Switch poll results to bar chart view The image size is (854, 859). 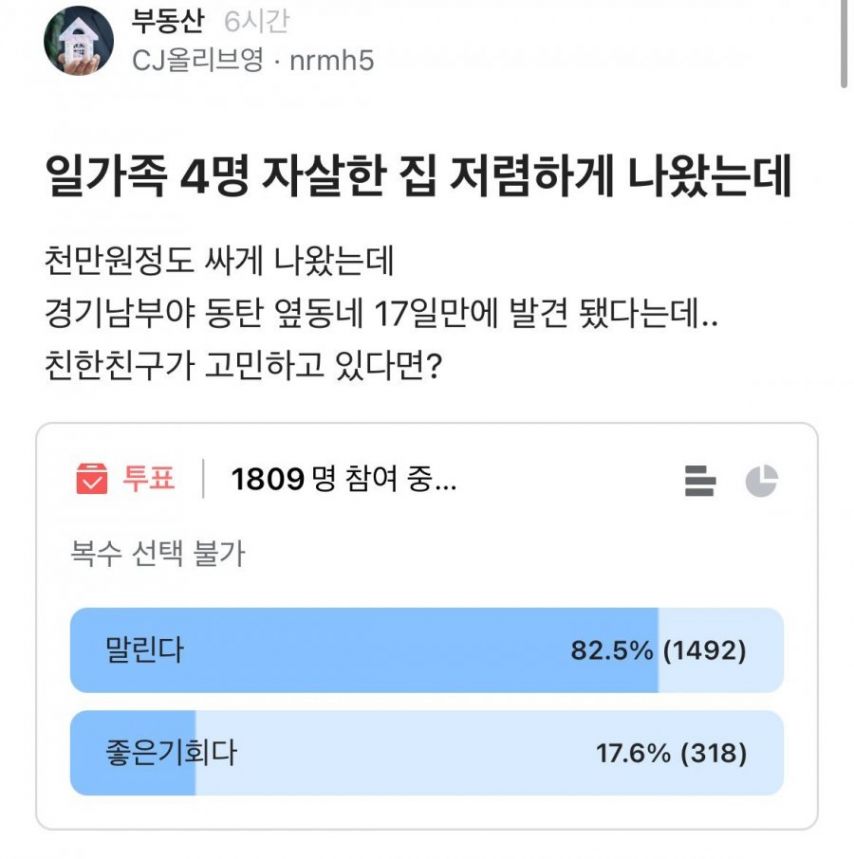[x=700, y=481]
